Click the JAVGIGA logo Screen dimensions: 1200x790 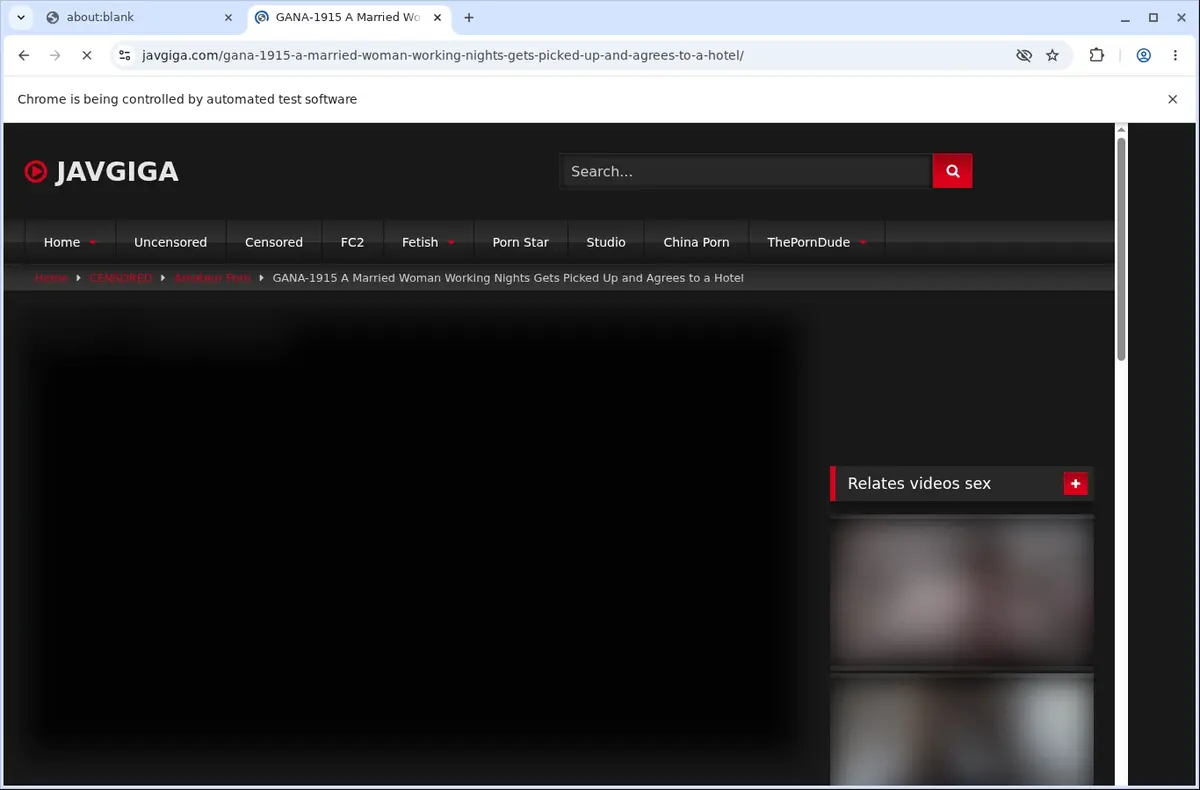click(101, 172)
